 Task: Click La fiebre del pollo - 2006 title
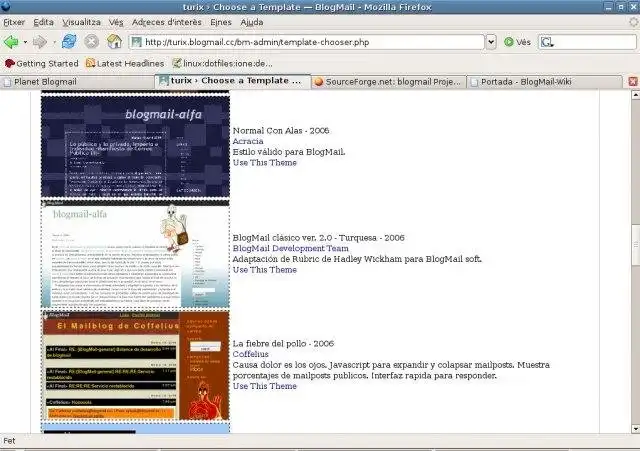pos(283,344)
